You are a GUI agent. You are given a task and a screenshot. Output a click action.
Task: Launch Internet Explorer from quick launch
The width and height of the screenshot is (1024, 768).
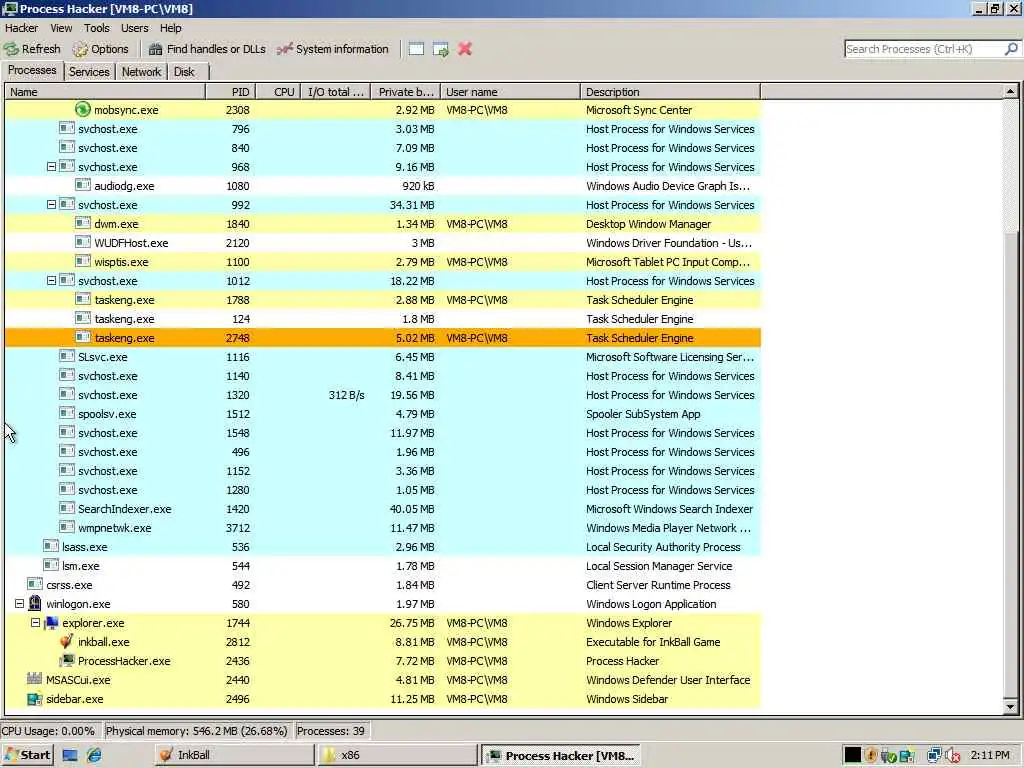click(95, 755)
